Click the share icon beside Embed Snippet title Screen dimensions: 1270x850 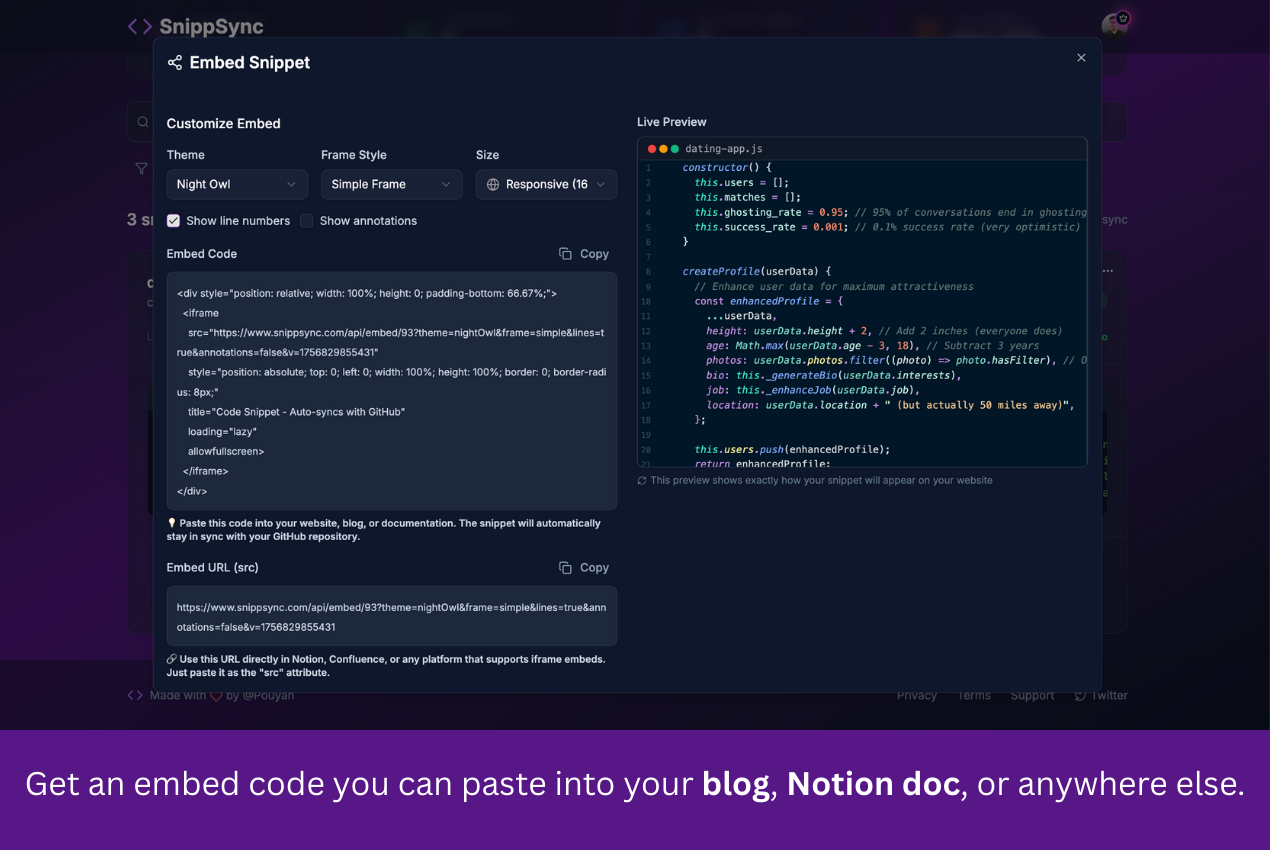tap(175, 63)
